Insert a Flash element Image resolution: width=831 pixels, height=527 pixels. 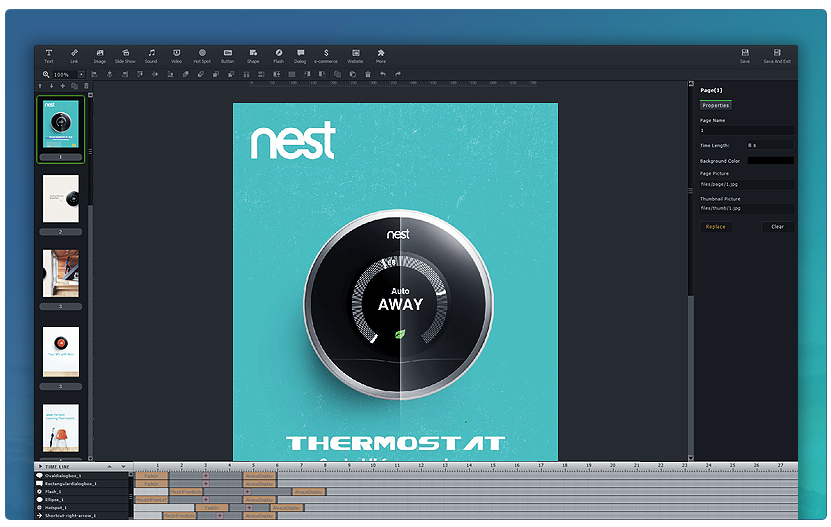click(279, 56)
